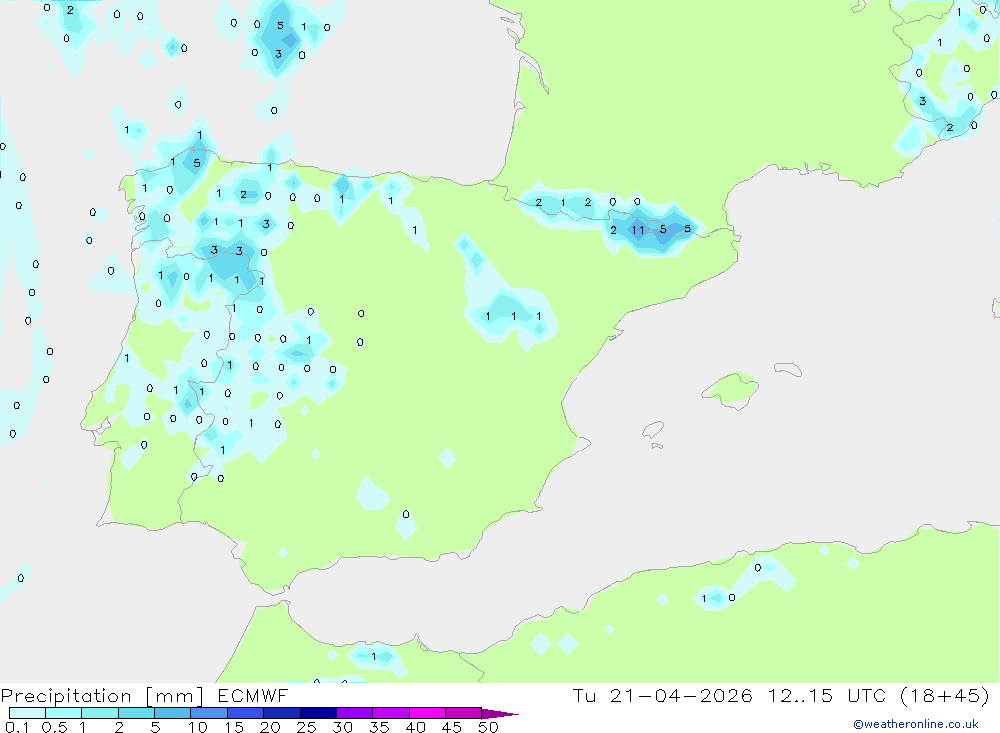Click the 5–10 mm sky blue legend swatch
The height and width of the screenshot is (733, 1000).
(x=173, y=713)
